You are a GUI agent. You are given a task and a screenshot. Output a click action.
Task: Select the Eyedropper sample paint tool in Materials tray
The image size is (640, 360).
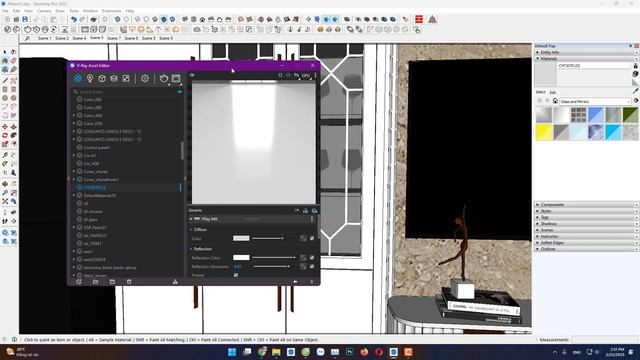pos(636,91)
